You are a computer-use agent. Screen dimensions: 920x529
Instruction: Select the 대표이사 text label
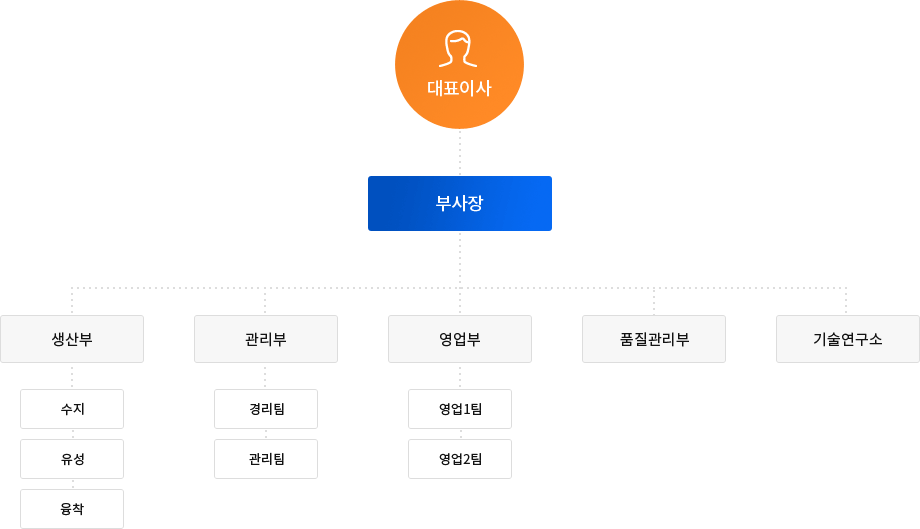click(459, 88)
